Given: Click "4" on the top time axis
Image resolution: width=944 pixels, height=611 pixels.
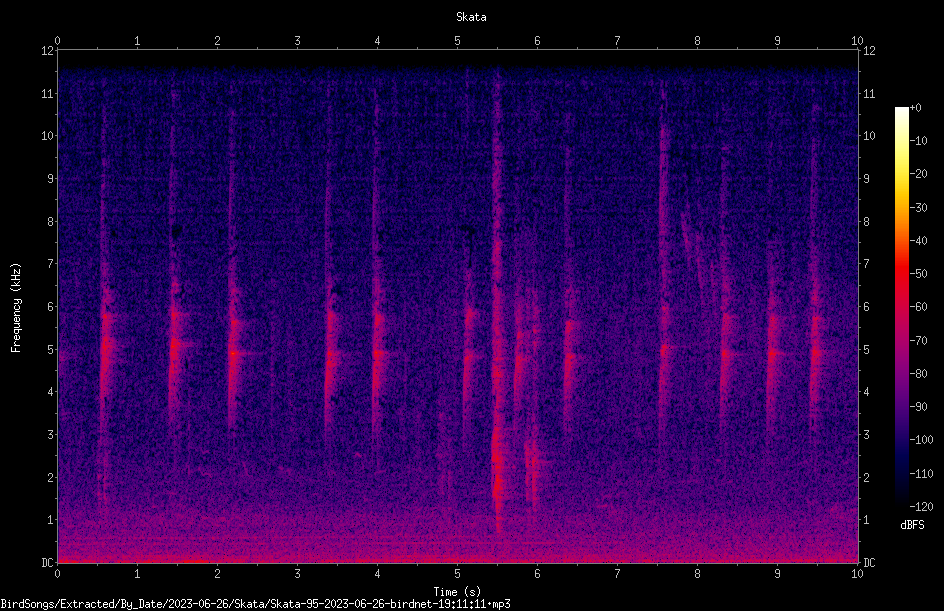Looking at the screenshot, I should [x=377, y=41].
